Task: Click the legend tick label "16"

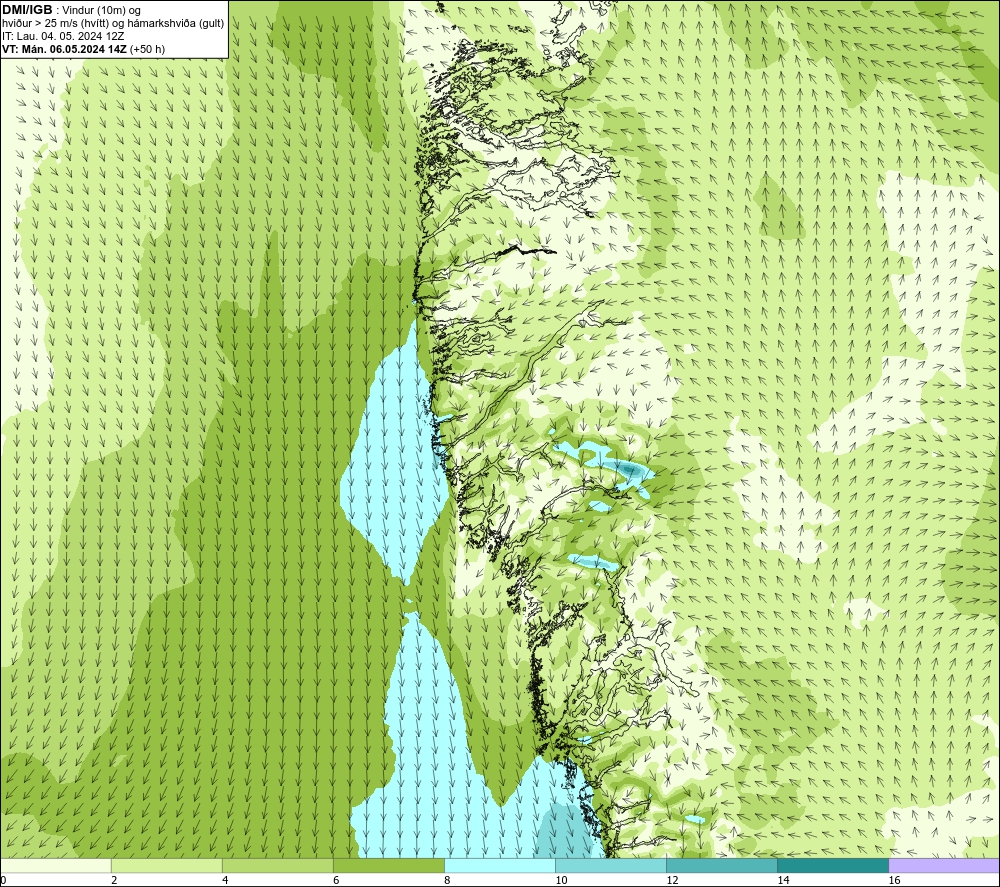Action: 894,880
